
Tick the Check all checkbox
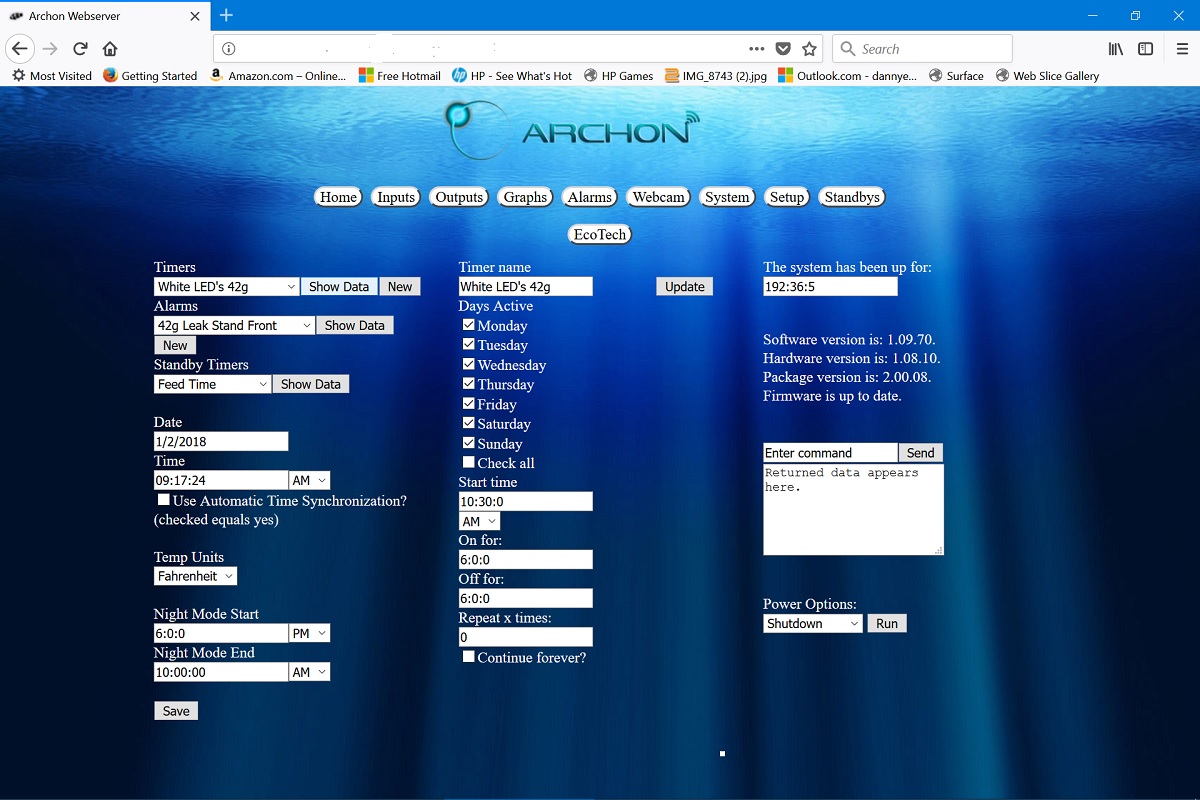tap(469, 462)
